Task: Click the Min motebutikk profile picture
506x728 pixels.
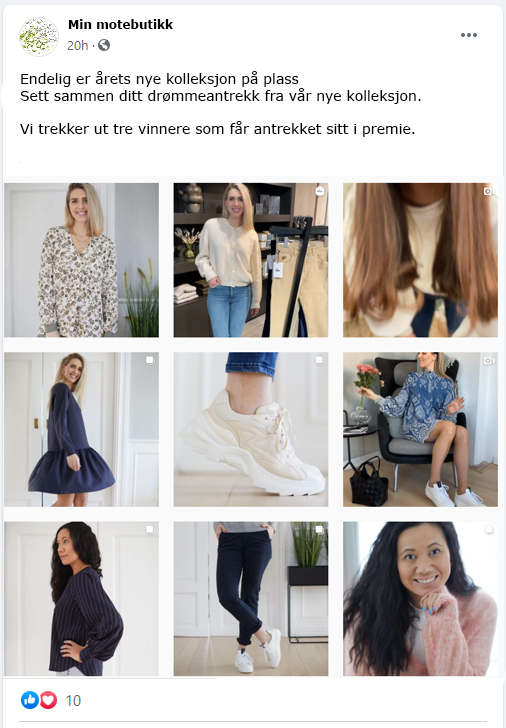Action: (x=39, y=37)
